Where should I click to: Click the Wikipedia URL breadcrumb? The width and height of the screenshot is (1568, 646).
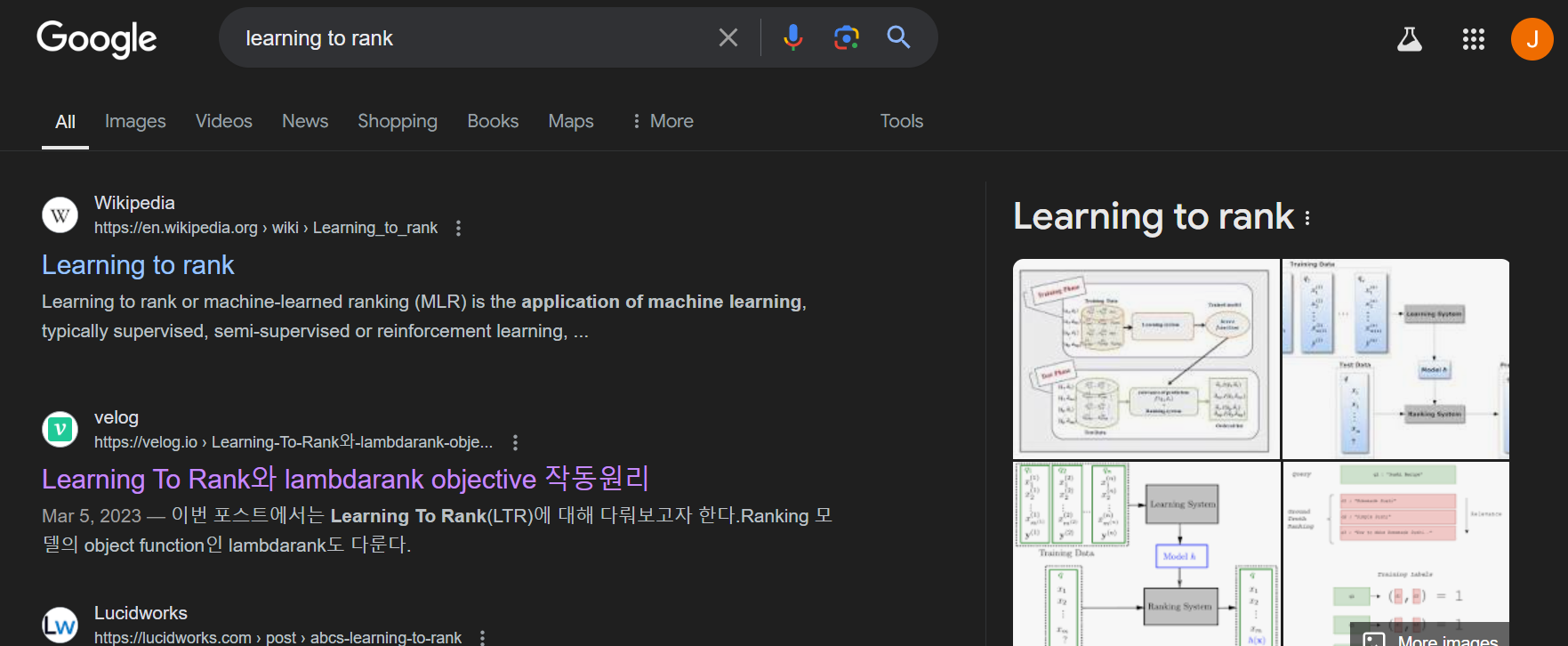pyautogui.click(x=266, y=228)
